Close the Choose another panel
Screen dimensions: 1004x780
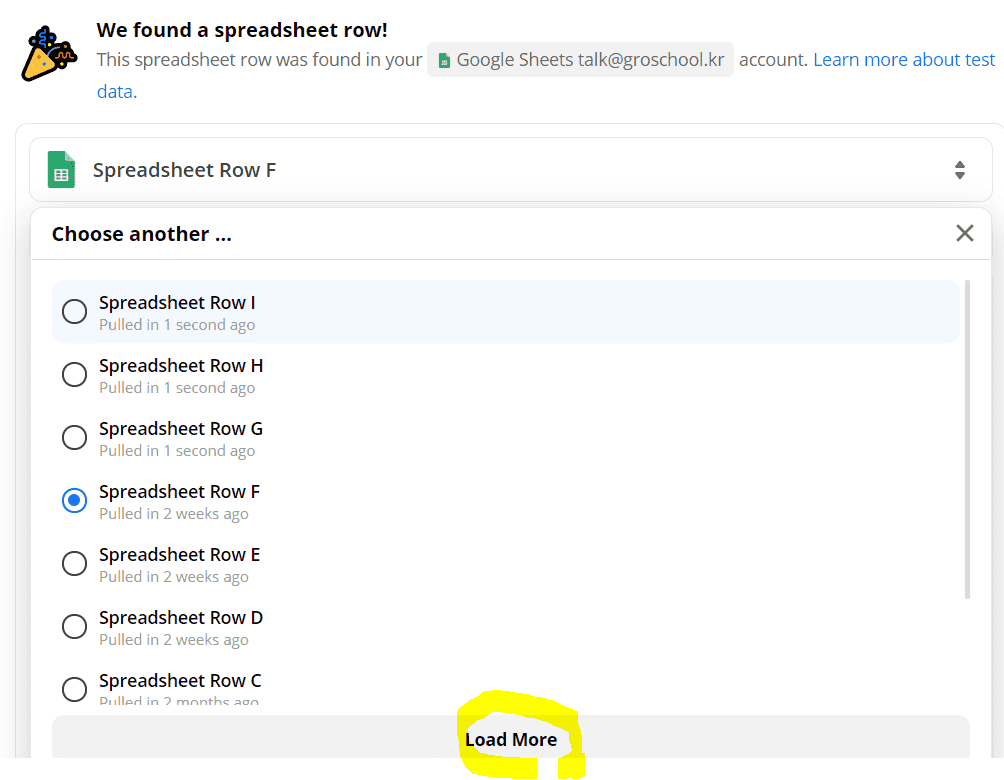pyautogui.click(x=964, y=233)
